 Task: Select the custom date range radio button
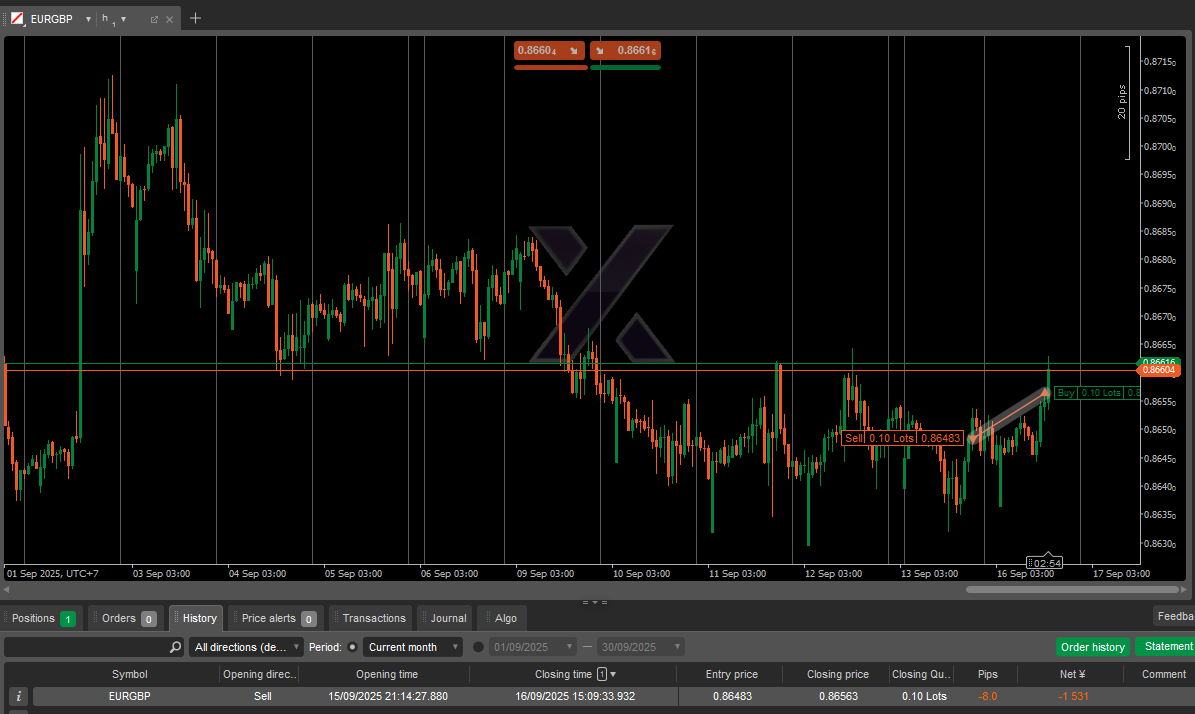click(478, 647)
